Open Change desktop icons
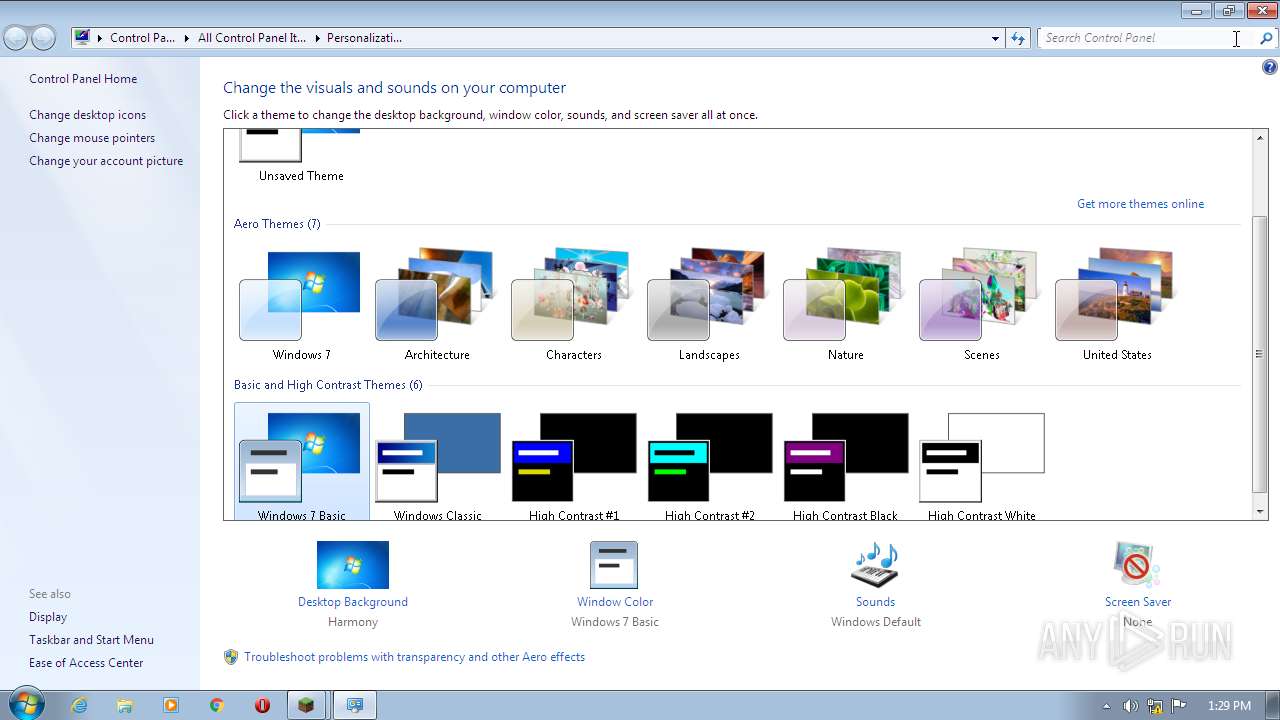 click(x=87, y=115)
